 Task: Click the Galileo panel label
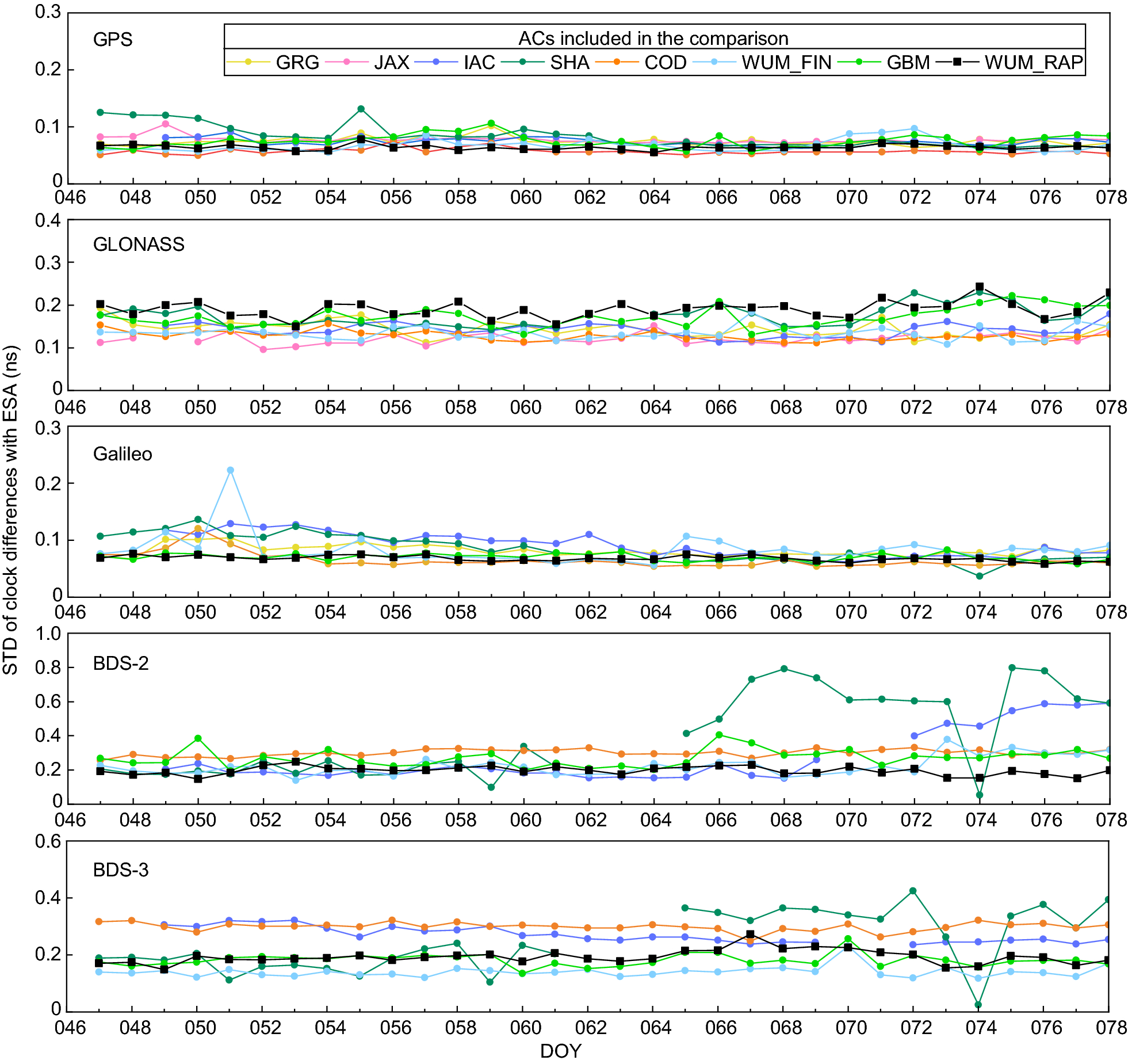(x=123, y=454)
